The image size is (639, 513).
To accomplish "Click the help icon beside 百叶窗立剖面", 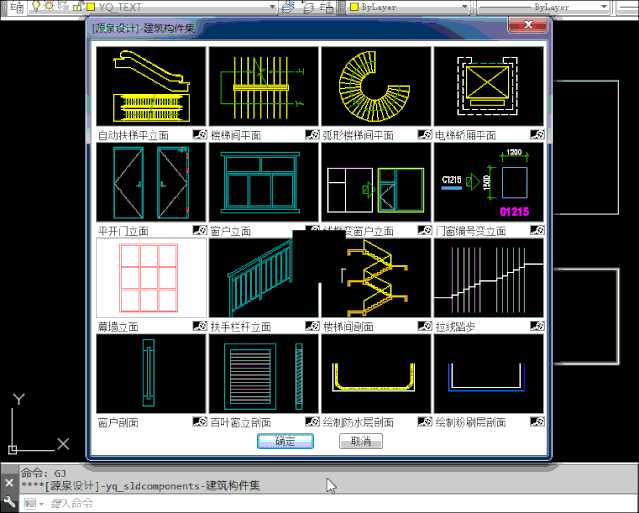I will tap(312, 422).
